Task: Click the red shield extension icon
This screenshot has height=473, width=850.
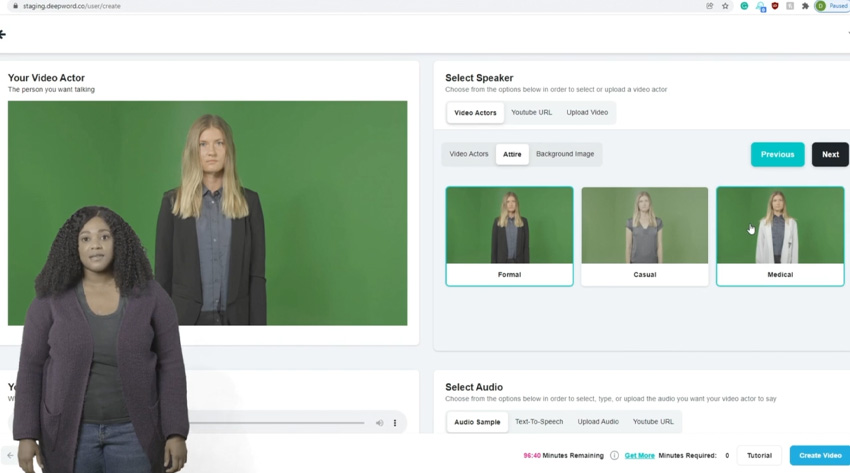Action: 775,6
